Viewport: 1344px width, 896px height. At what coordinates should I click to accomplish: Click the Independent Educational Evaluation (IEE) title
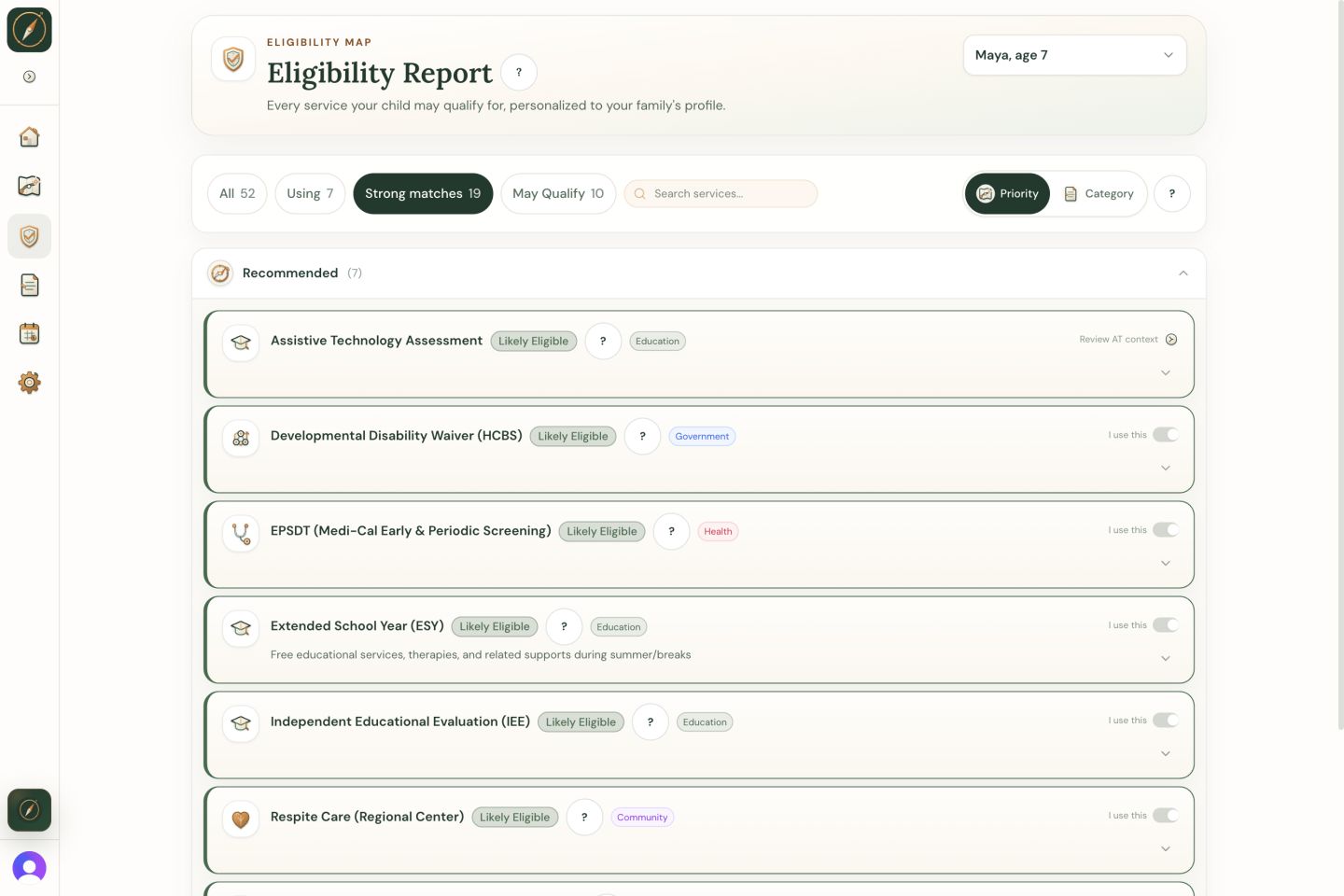click(x=400, y=721)
